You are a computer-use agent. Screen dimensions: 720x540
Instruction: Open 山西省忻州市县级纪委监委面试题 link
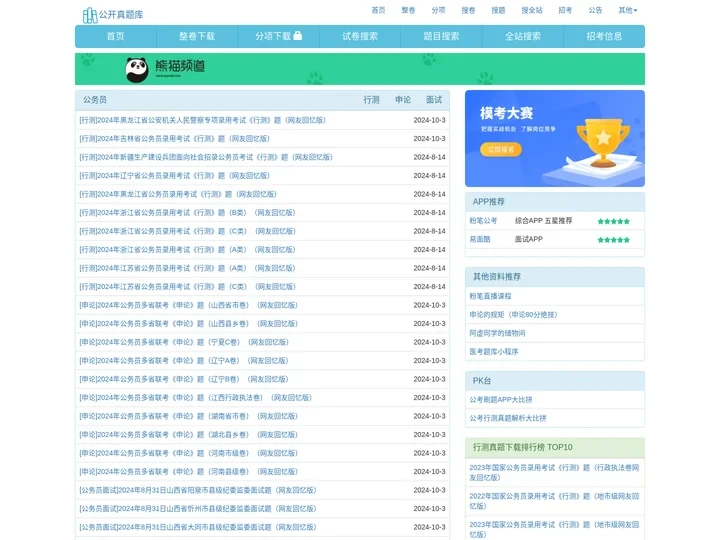[x=198, y=509]
